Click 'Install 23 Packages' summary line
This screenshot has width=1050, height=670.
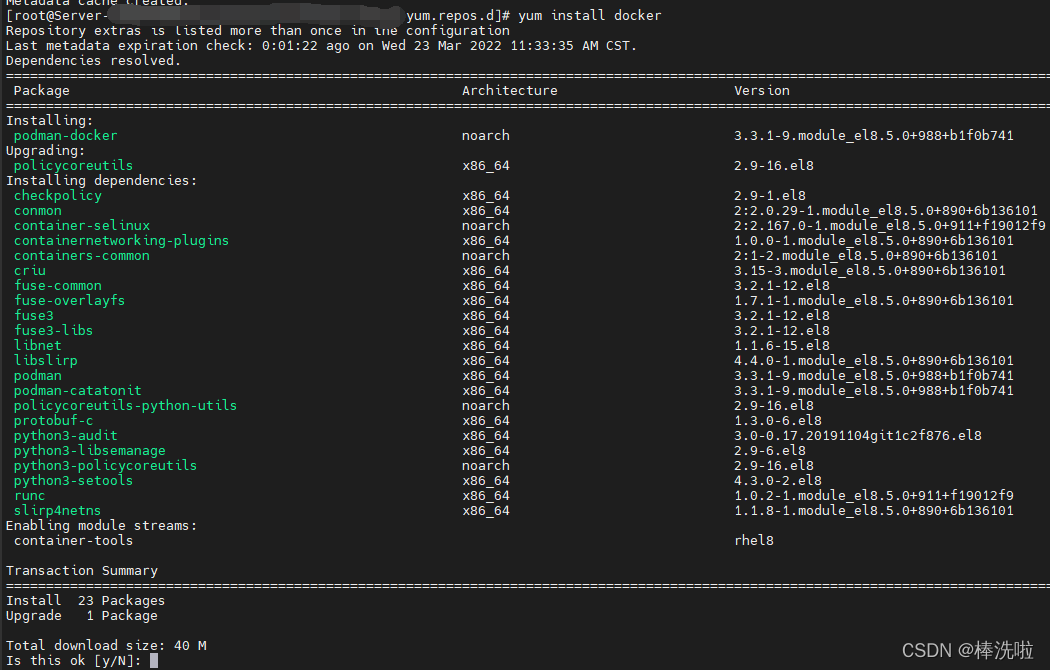(85, 600)
